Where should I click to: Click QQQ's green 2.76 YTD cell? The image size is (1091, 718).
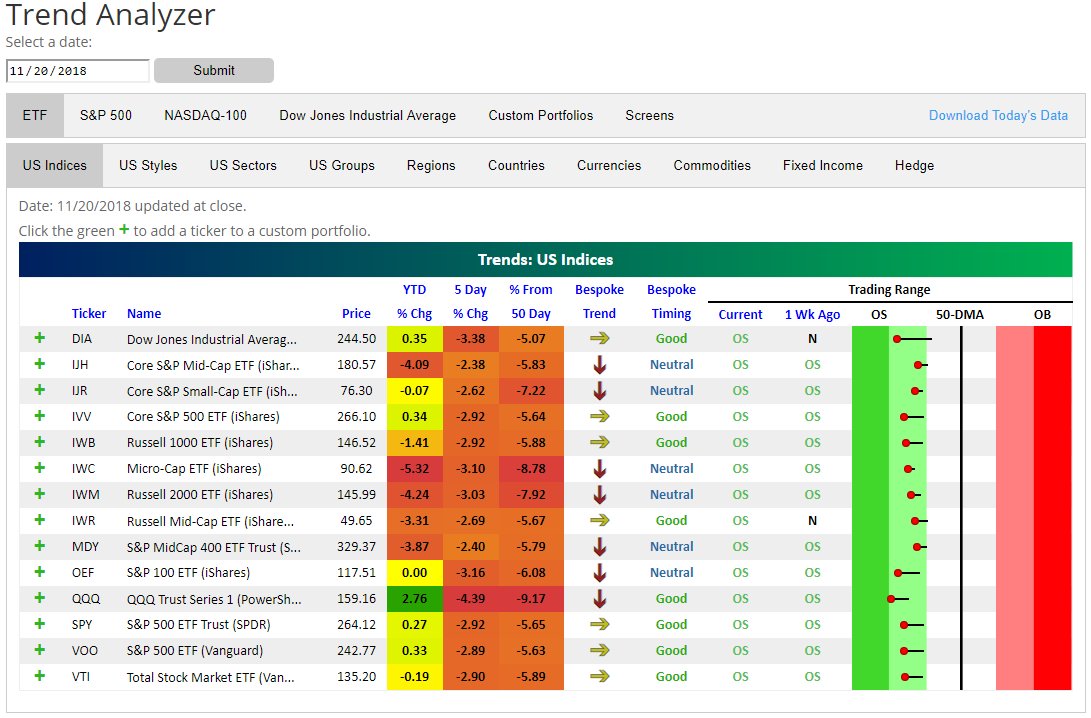point(415,598)
